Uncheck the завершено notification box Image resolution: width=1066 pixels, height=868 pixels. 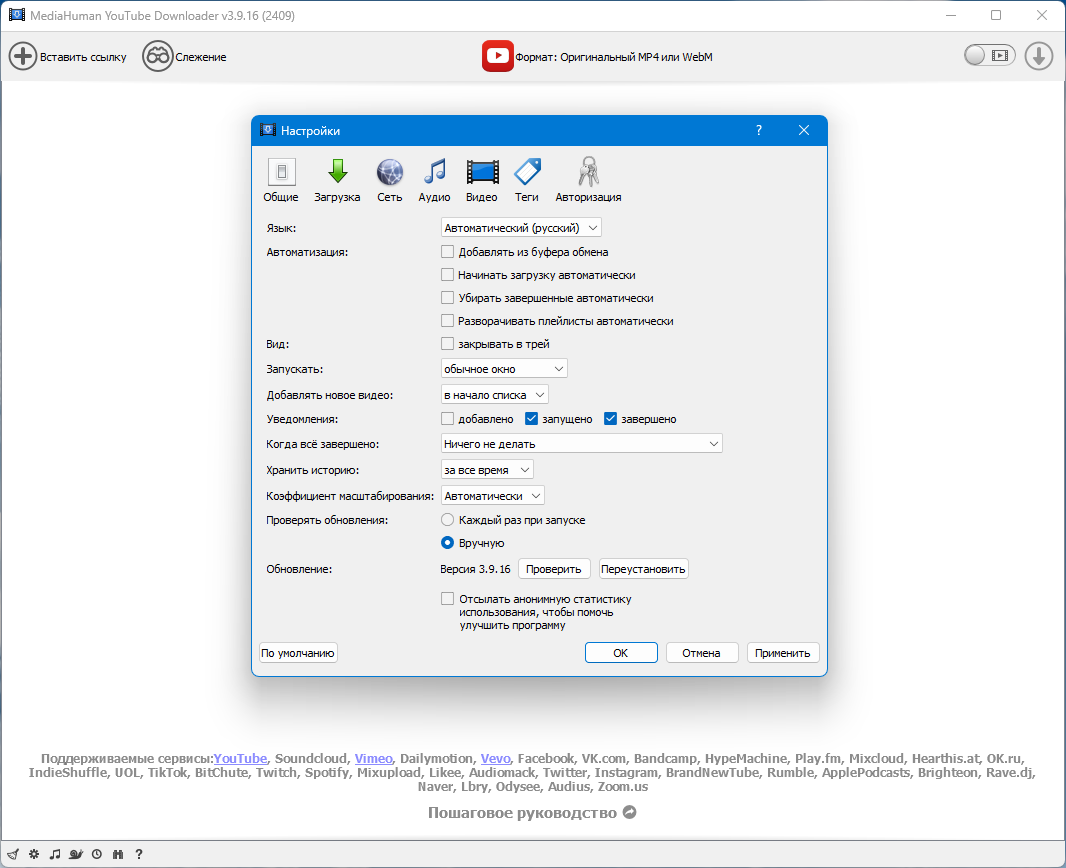[x=611, y=419]
